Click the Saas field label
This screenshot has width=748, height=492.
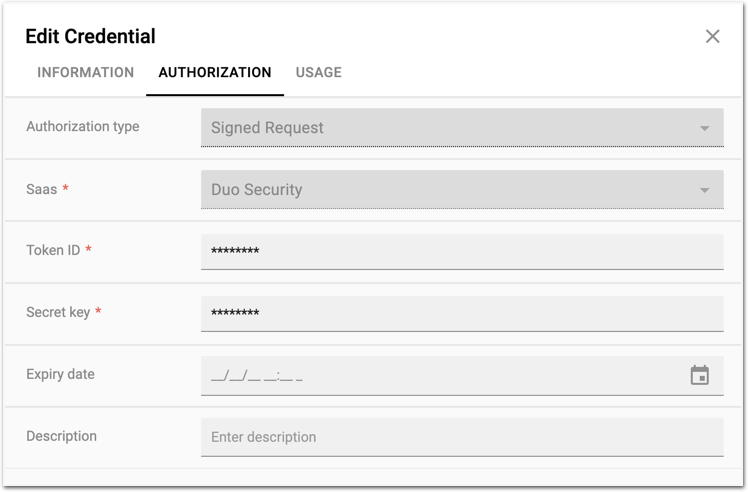42,189
